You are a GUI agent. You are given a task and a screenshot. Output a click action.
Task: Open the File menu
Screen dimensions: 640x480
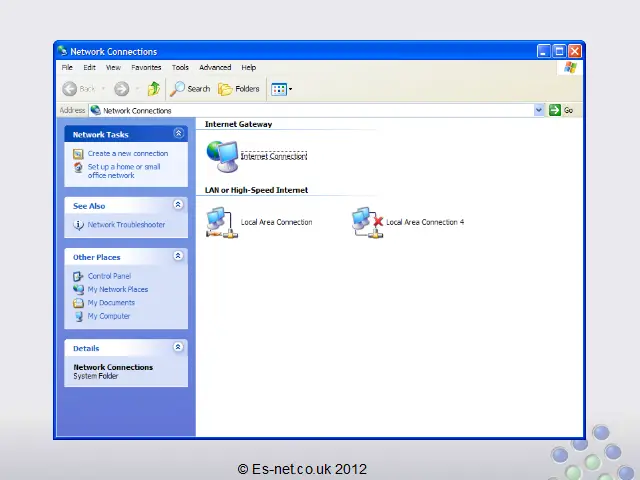coord(67,67)
